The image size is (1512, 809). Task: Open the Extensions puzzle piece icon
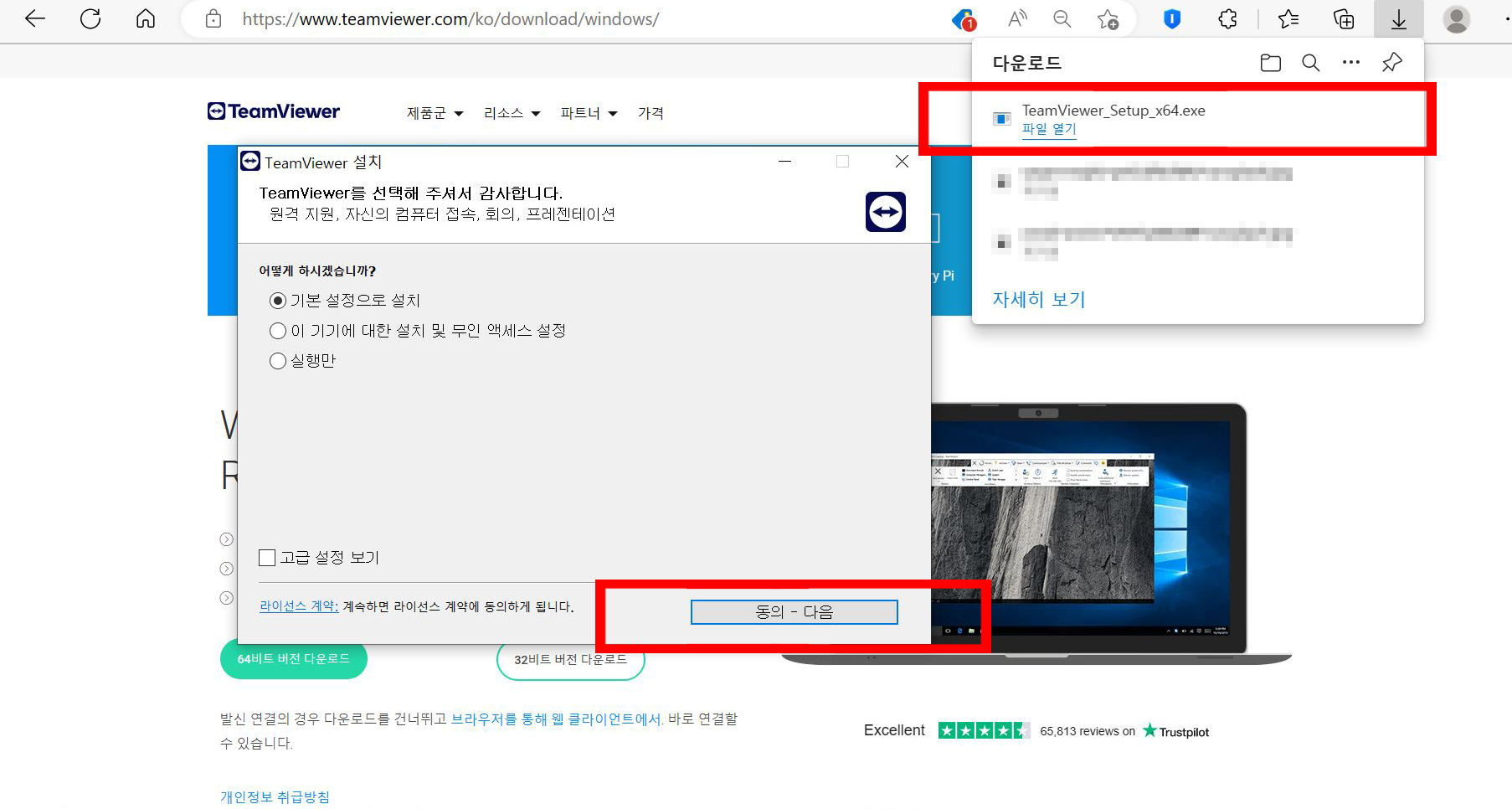1227,18
